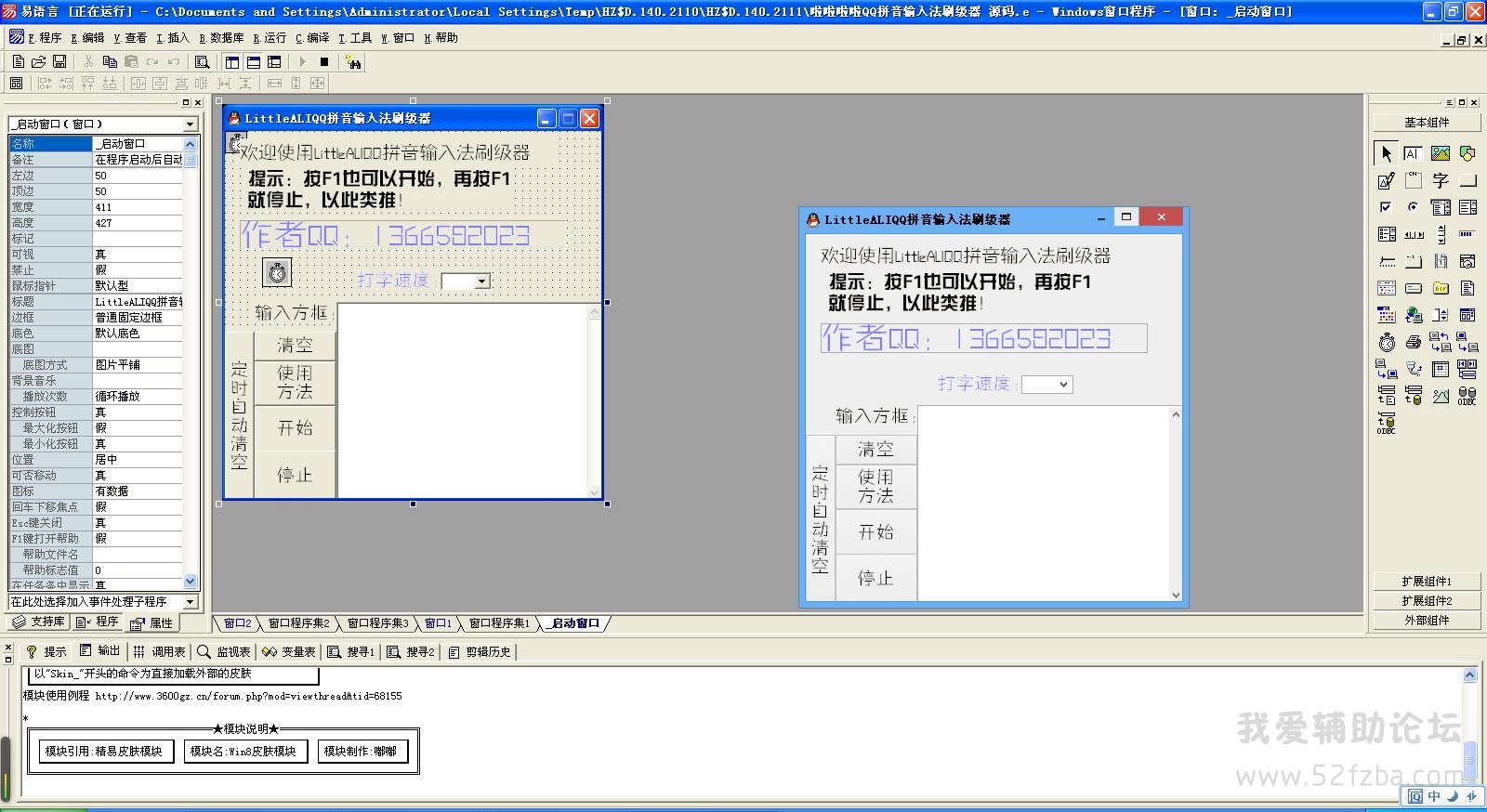Select the picture box component icon
This screenshot has height=812, width=1487.
point(1441,153)
